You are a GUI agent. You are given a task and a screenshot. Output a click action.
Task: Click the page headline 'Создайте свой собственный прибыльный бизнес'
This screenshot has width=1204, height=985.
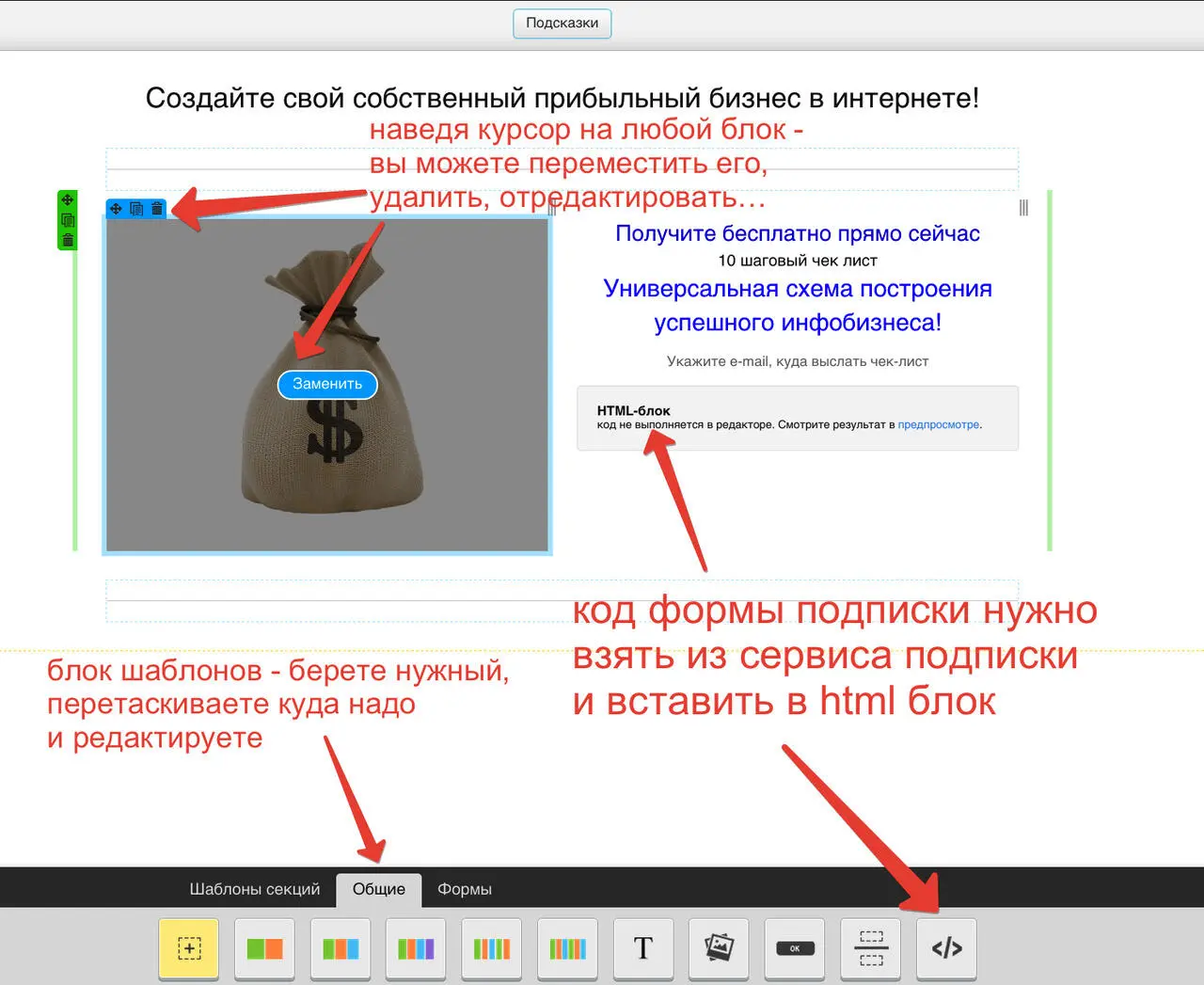point(562,98)
